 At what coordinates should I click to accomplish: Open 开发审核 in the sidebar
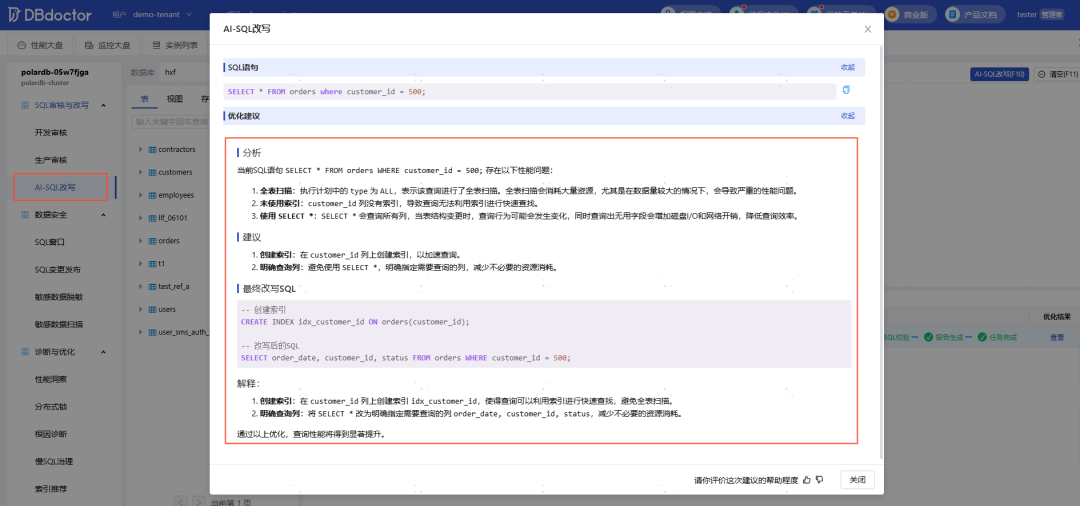[x=51, y=132]
